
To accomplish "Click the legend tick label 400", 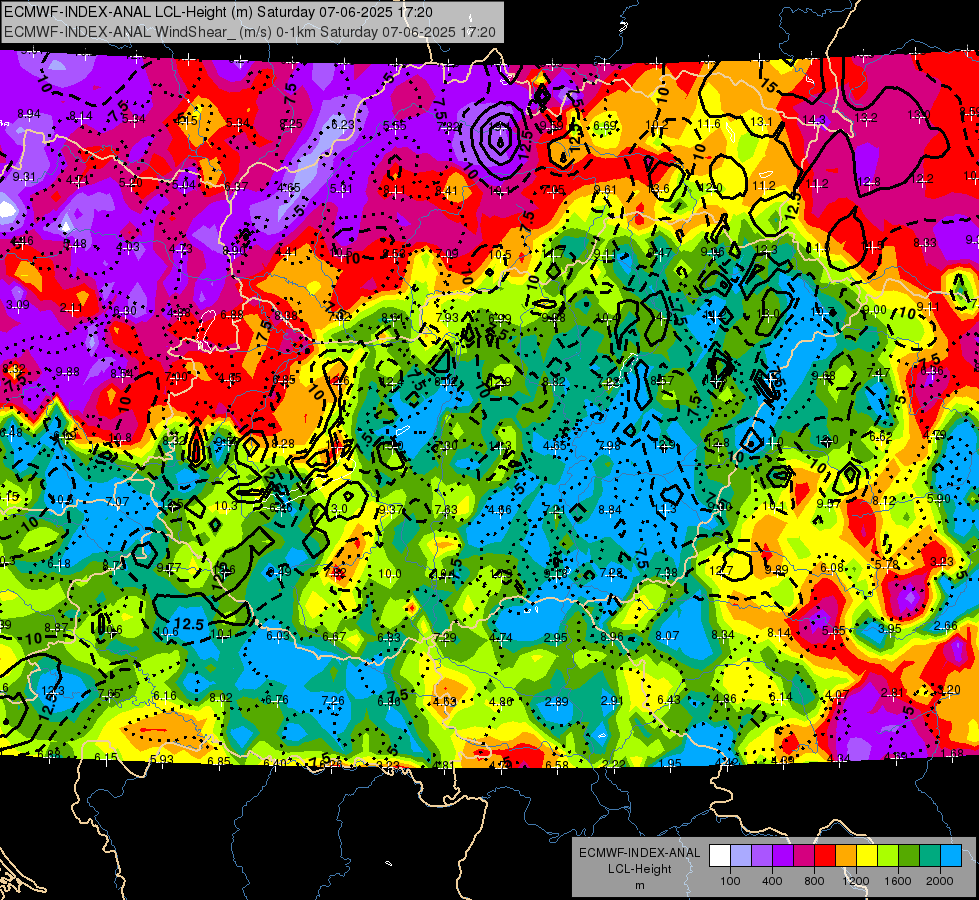I will (x=772, y=881).
